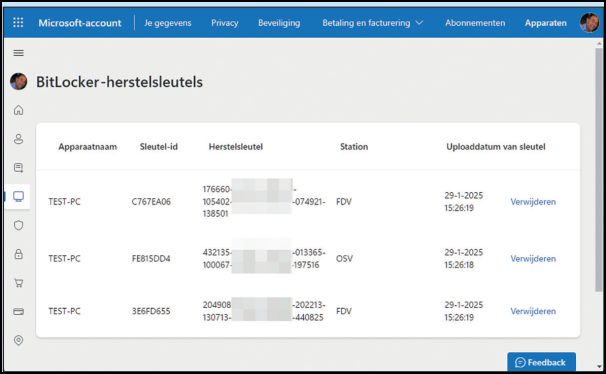Viewport: 606px width, 374px height.
Task: Select key ID FE815DD4 text
Action: [151, 258]
